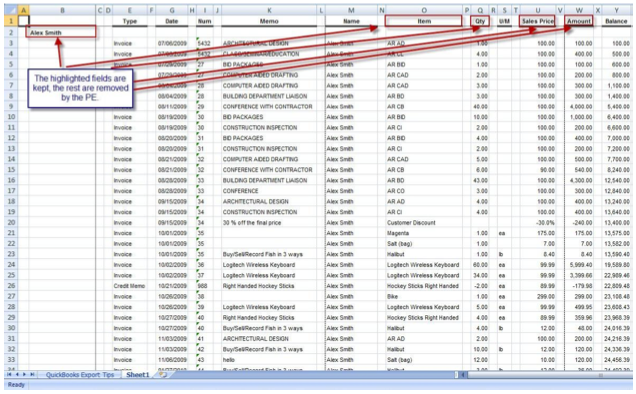Select the row 2 header
This screenshot has height=394, width=636.
[x=11, y=32]
